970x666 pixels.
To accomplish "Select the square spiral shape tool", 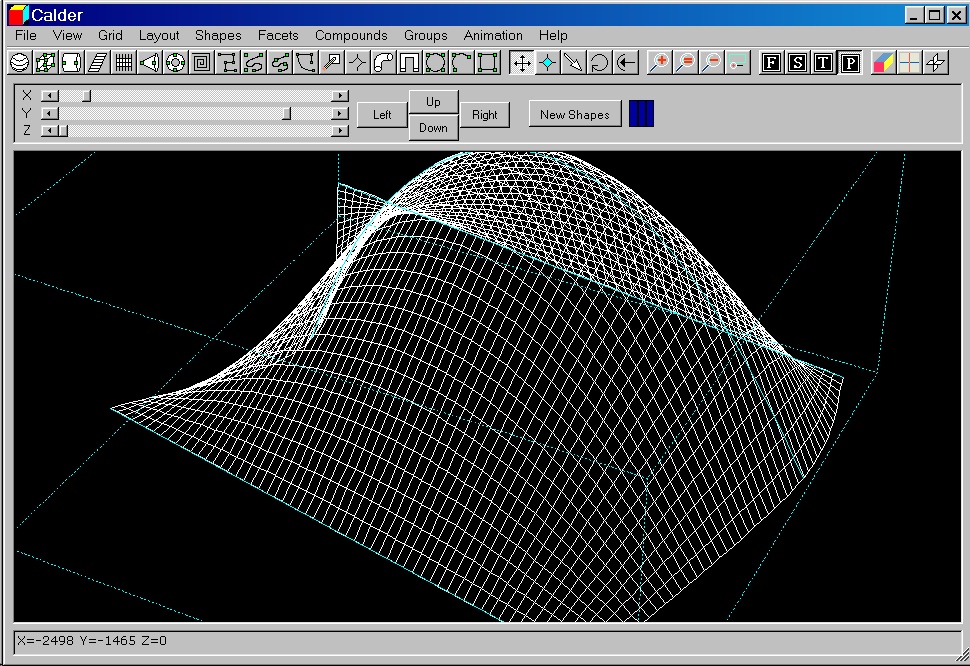I will pos(201,63).
